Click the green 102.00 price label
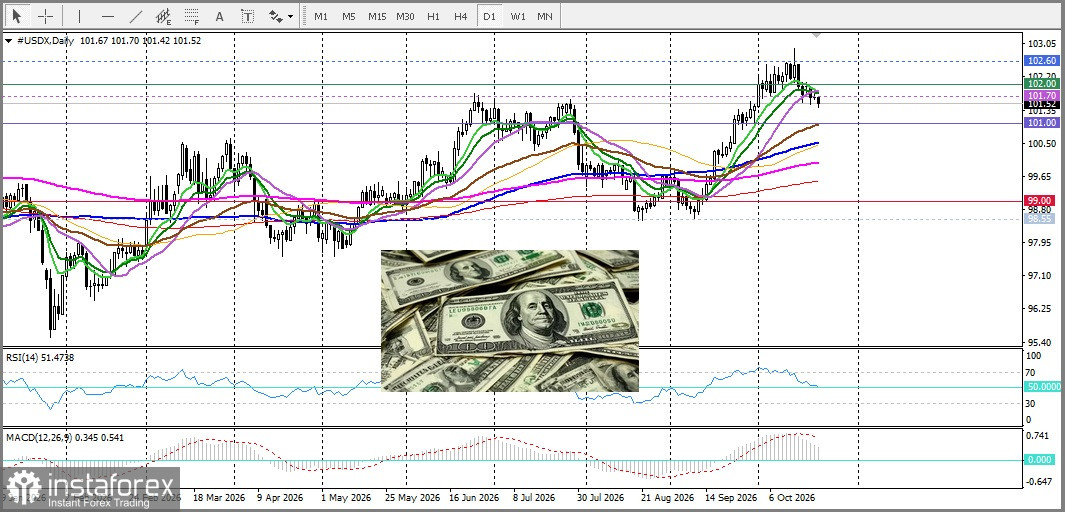 (x=1041, y=84)
